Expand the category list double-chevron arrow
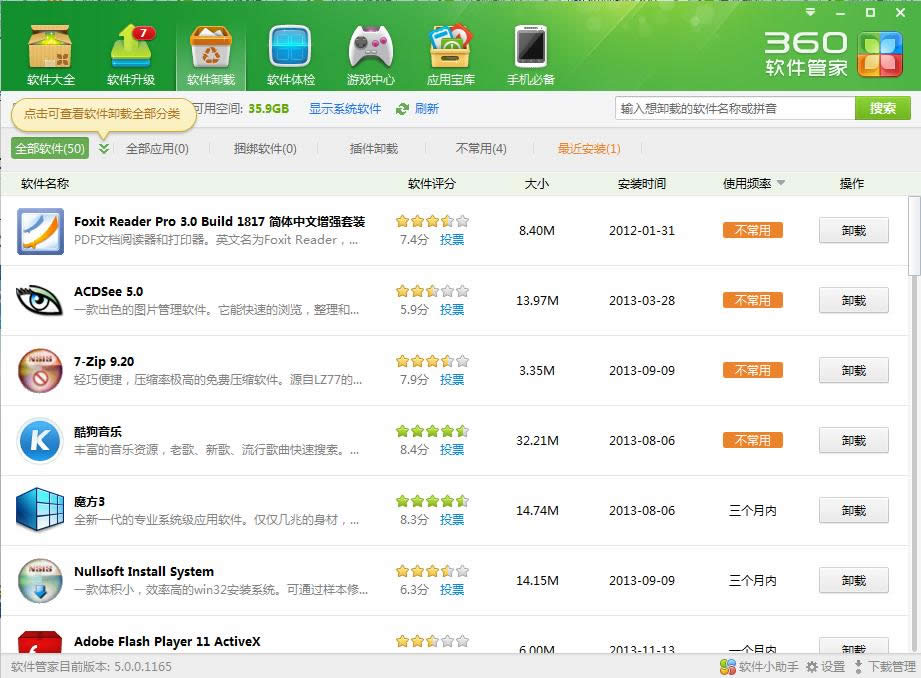The width and height of the screenshot is (921, 678). pos(104,149)
